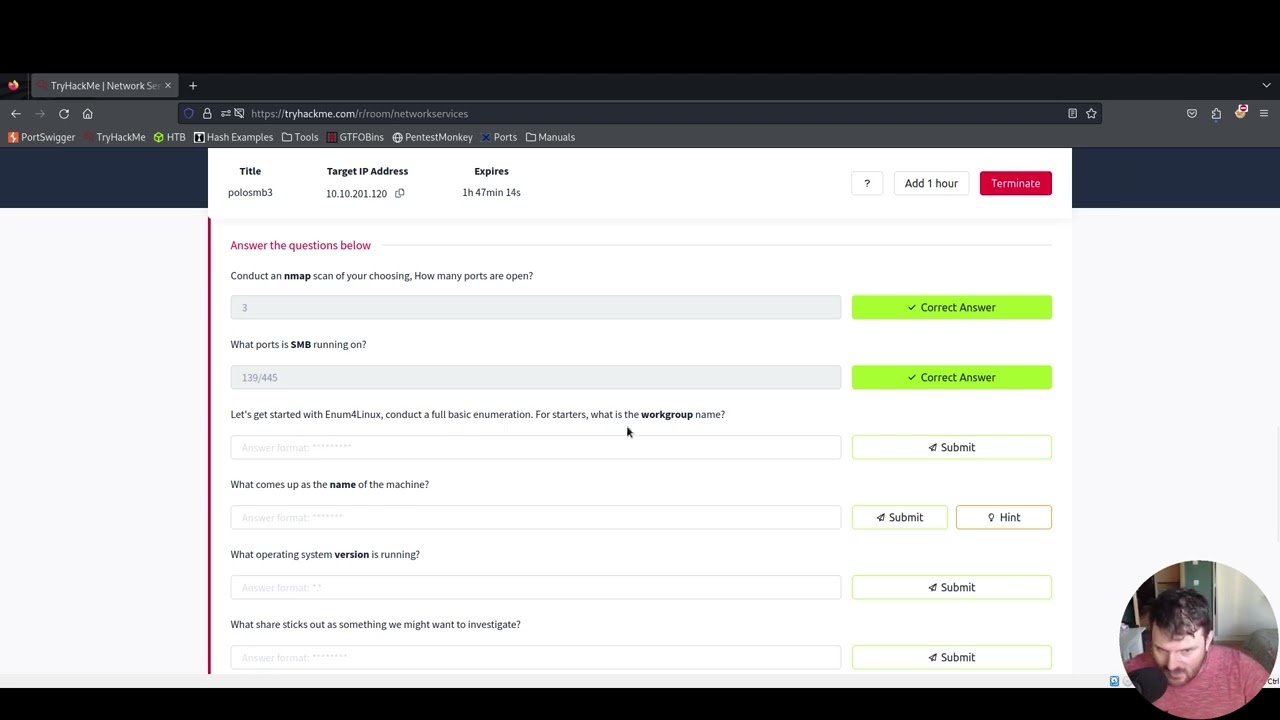Open the Ports bookmark
1280x720 pixels.
[498, 137]
